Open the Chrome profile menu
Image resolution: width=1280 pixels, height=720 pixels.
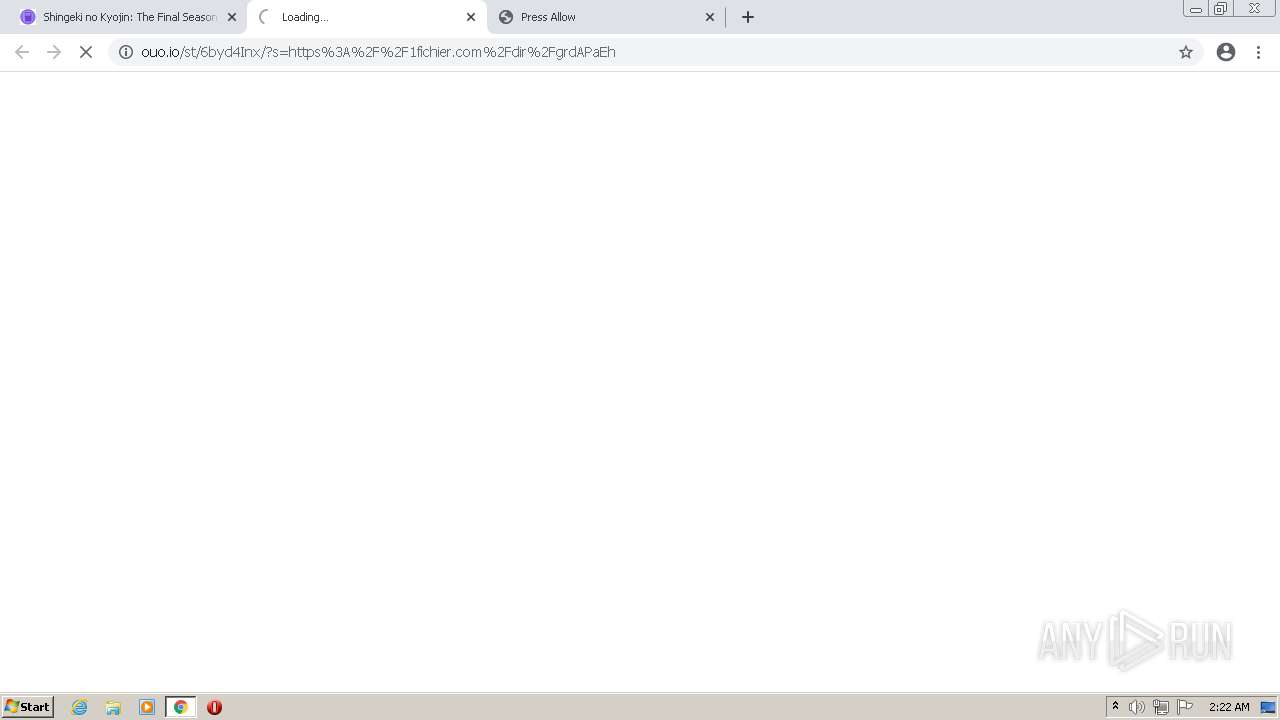point(1226,52)
